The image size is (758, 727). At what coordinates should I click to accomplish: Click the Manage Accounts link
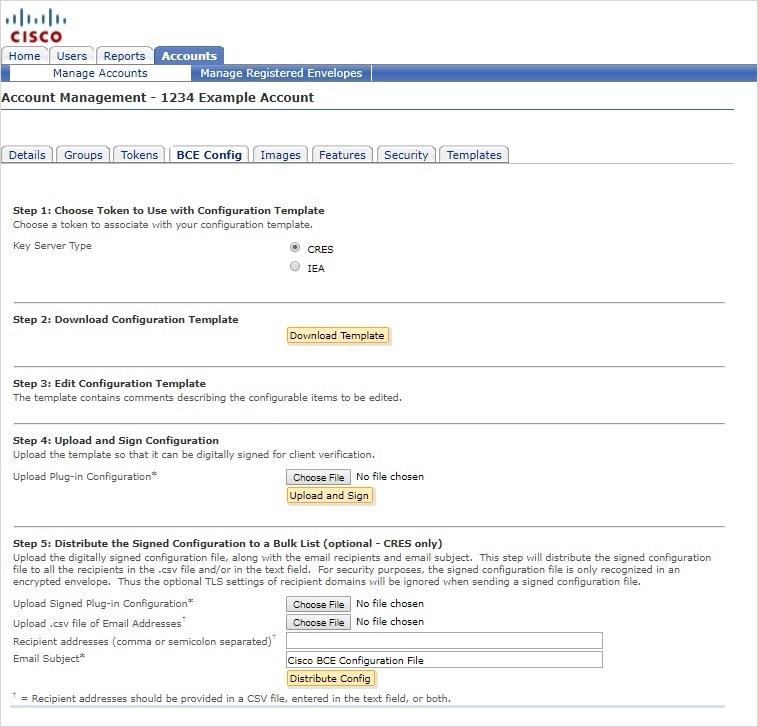[100, 73]
